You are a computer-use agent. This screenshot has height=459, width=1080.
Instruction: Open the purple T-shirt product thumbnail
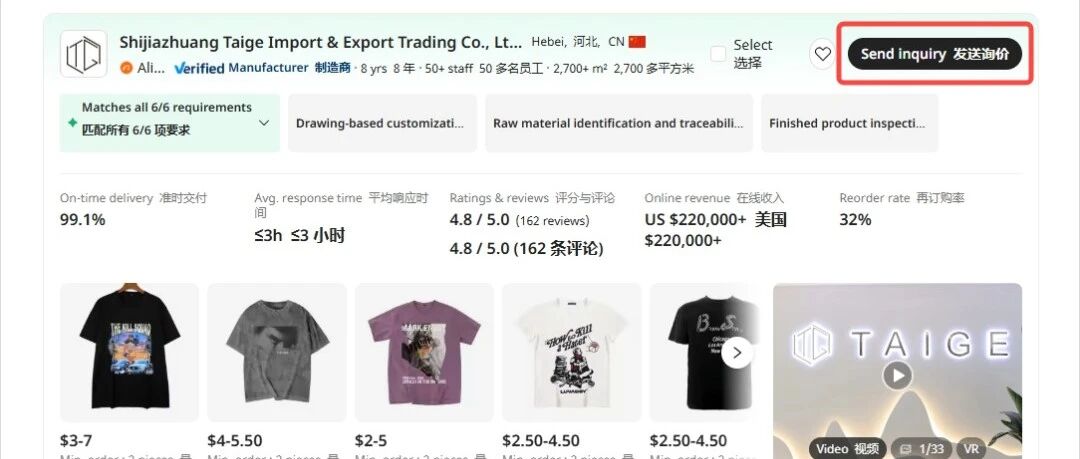424,352
